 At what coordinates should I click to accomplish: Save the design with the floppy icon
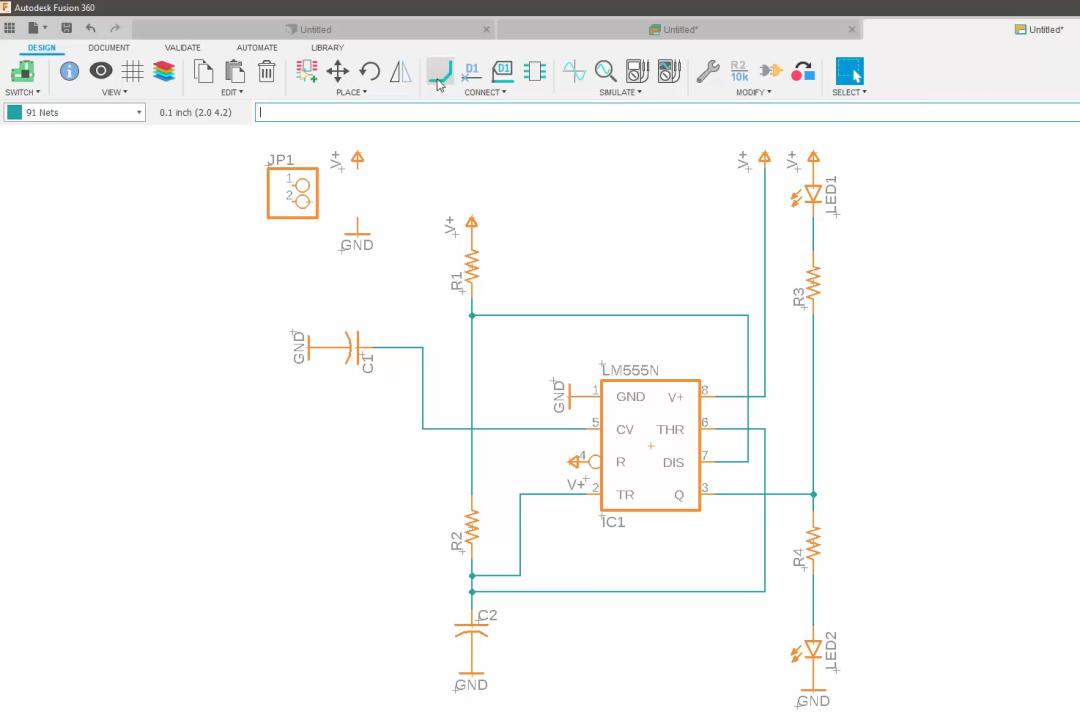pos(67,28)
